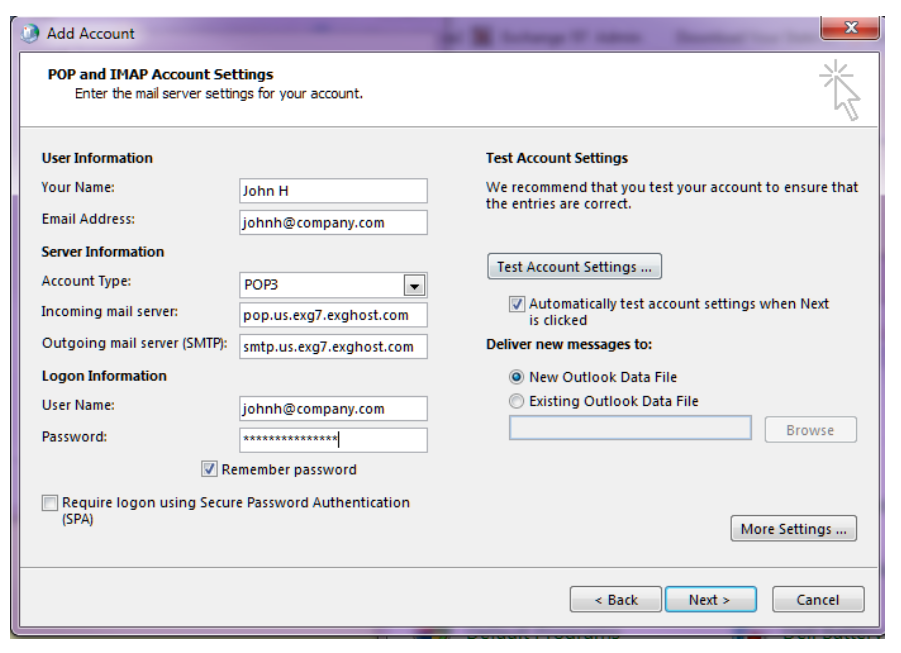901x653 pixels.
Task: Focus the Your Name field containing John H
Action: coord(333,191)
